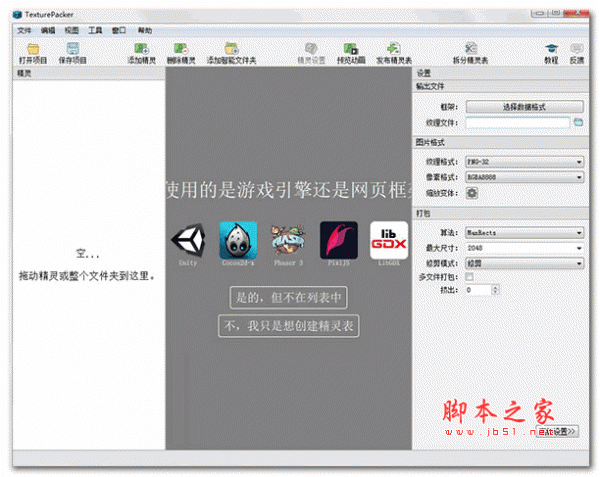600x477 pixels.
Task: Choose the LibGDX framework logo
Action: point(389,241)
